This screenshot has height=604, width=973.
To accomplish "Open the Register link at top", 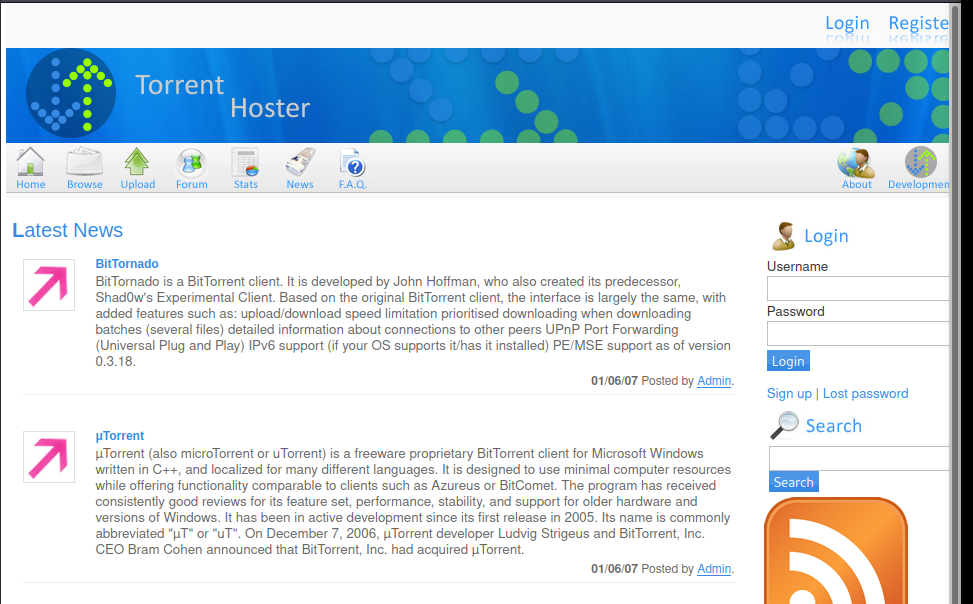I will pyautogui.click(x=918, y=23).
